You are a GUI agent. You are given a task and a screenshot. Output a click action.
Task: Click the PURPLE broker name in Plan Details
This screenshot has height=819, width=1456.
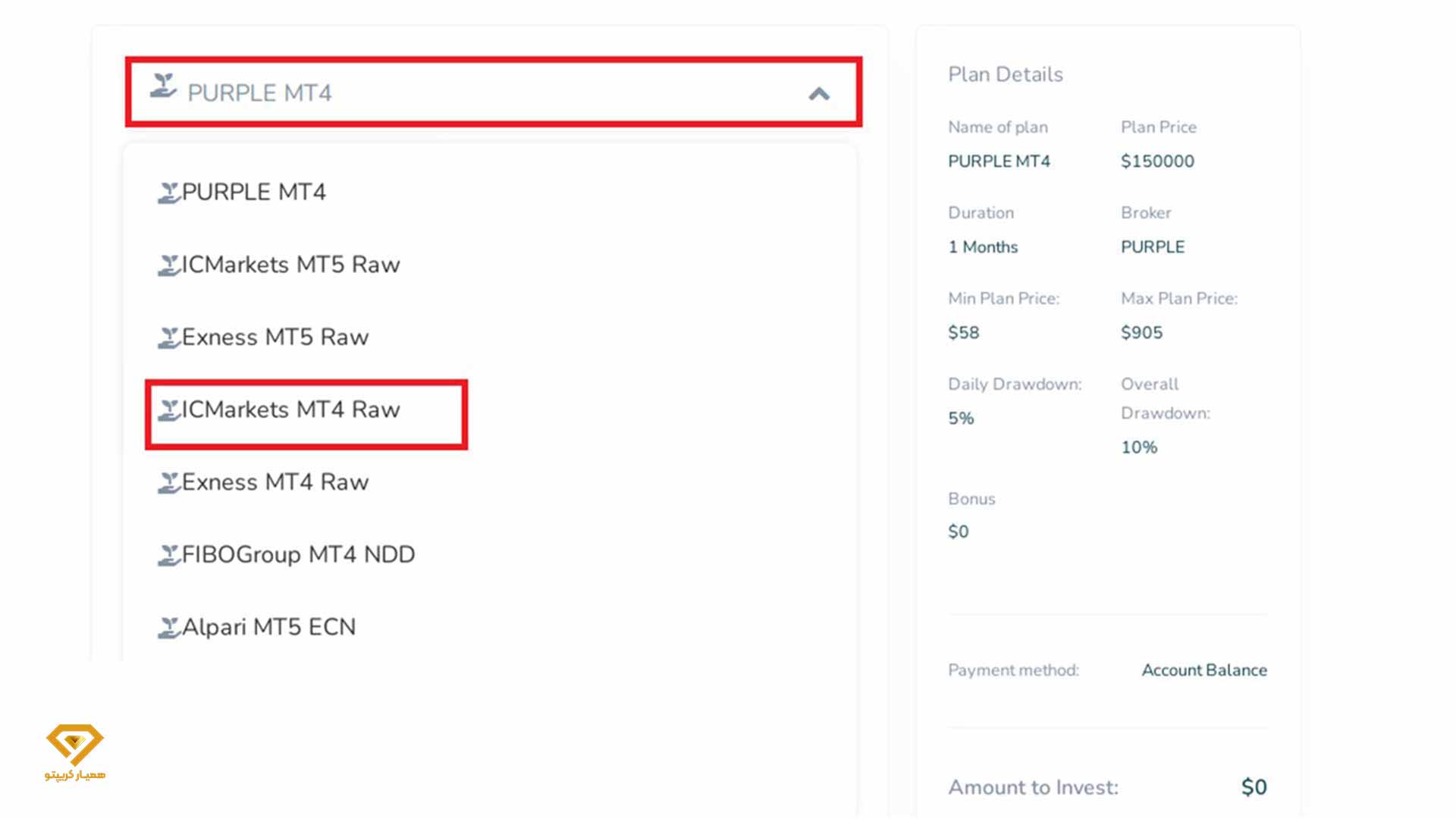(x=1153, y=247)
